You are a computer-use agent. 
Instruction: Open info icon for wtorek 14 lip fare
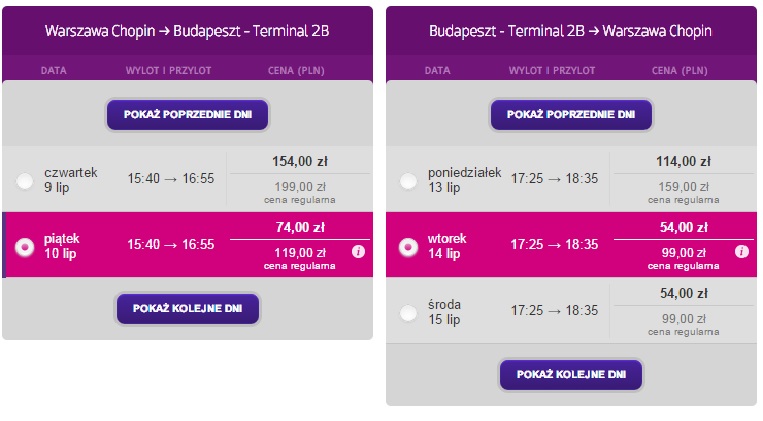[742, 252]
